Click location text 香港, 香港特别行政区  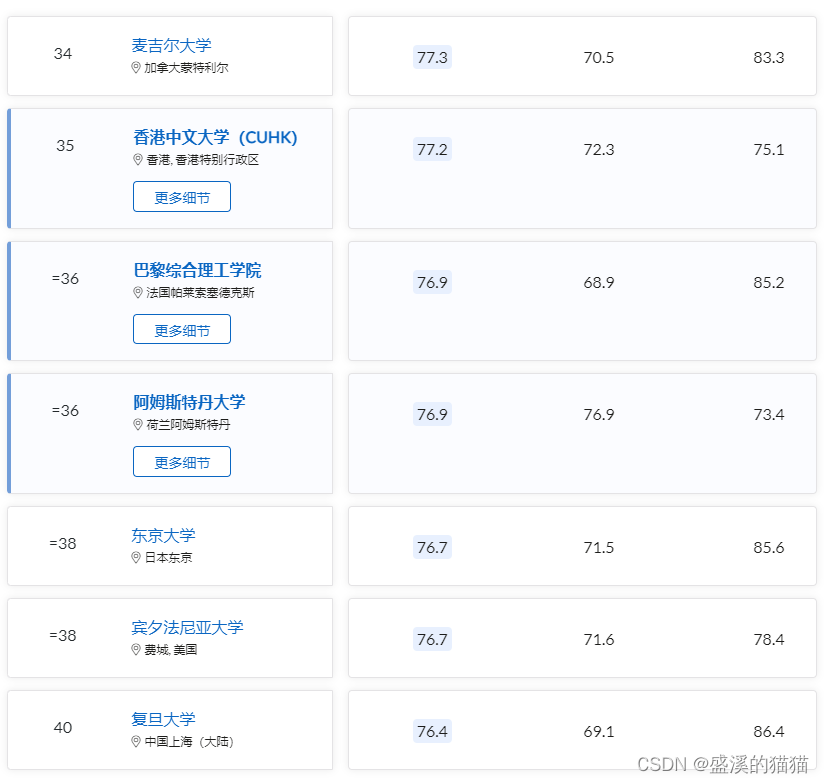pos(203,160)
